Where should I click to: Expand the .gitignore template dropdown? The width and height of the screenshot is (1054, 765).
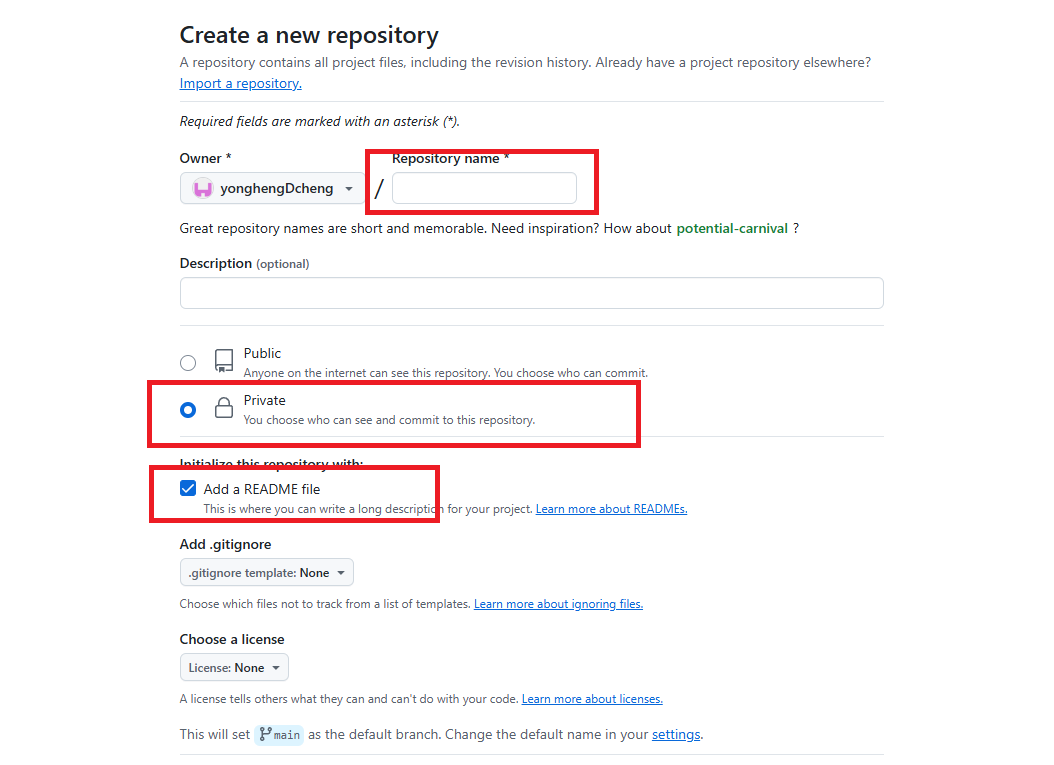[267, 573]
